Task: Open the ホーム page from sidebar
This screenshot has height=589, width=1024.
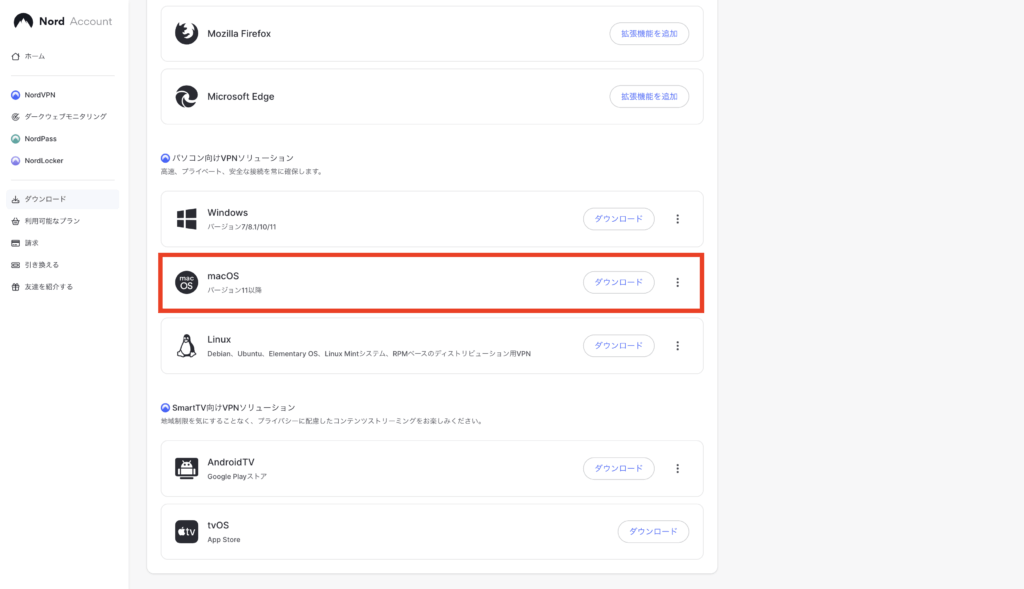Action: tap(35, 56)
